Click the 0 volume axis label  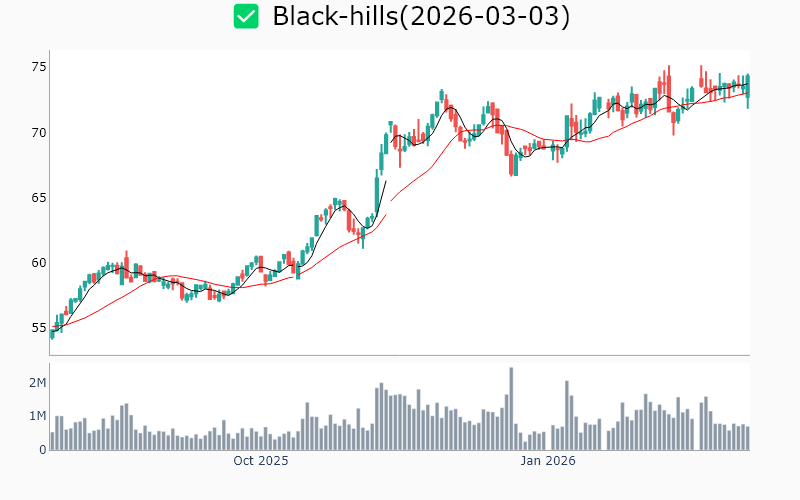42,449
